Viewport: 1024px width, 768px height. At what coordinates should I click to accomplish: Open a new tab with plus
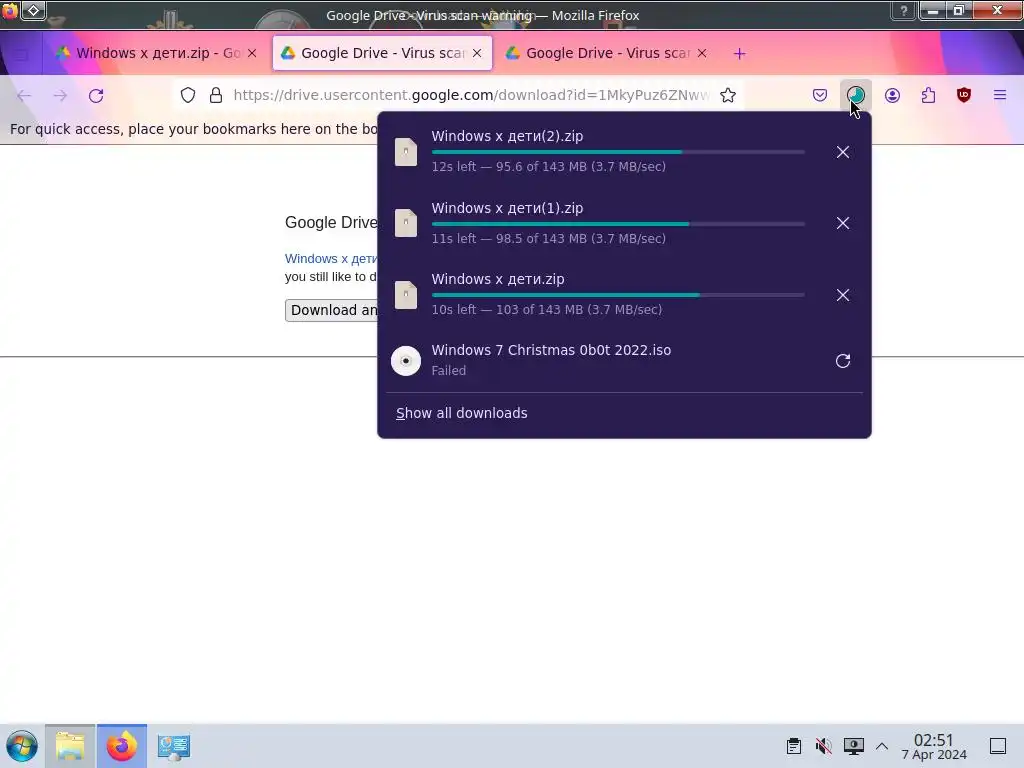tap(739, 54)
